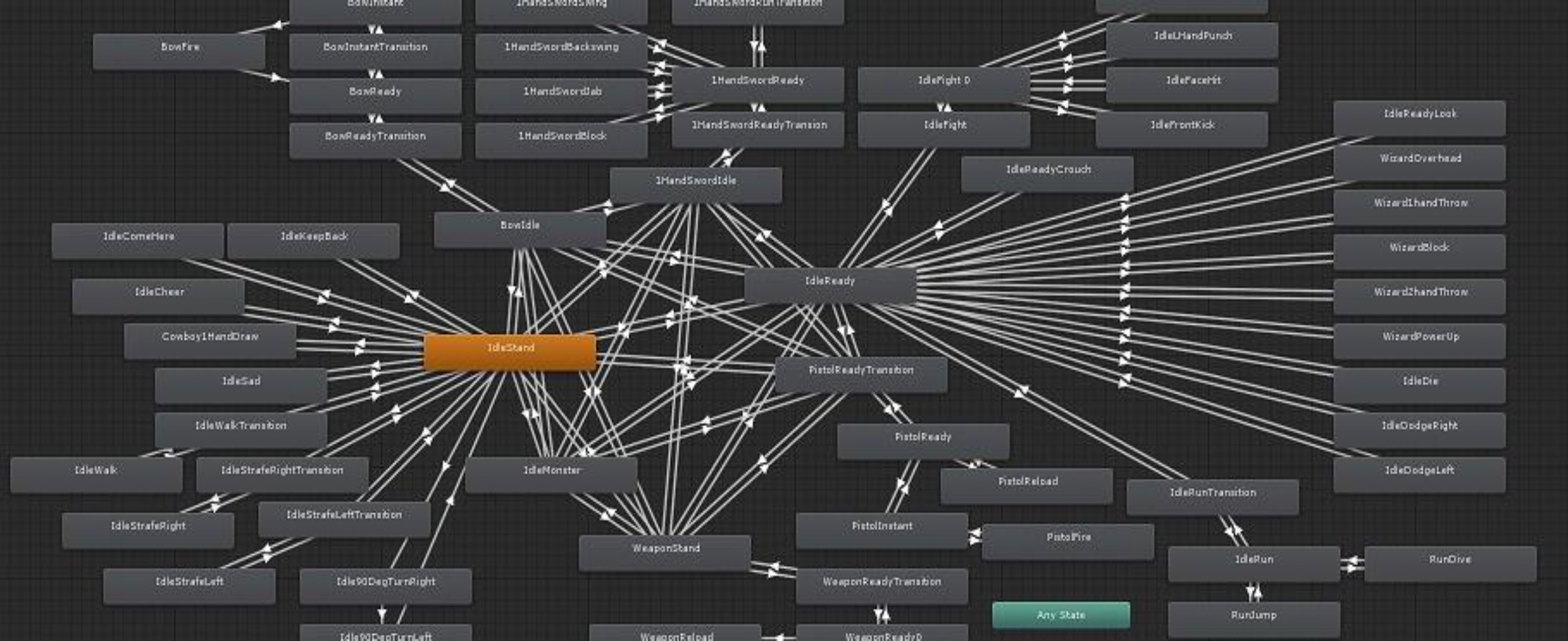Select the 1HandSwordIdle node
This screenshot has width=1568, height=641.
[x=696, y=184]
